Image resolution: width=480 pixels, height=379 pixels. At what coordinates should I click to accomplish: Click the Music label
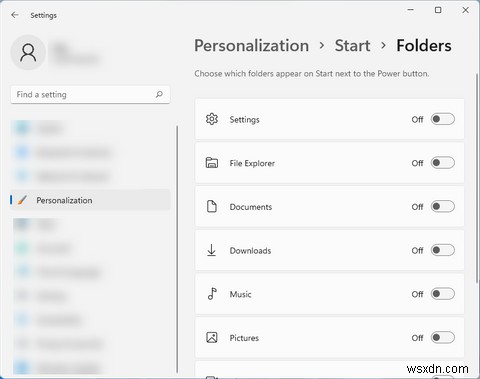coord(240,294)
